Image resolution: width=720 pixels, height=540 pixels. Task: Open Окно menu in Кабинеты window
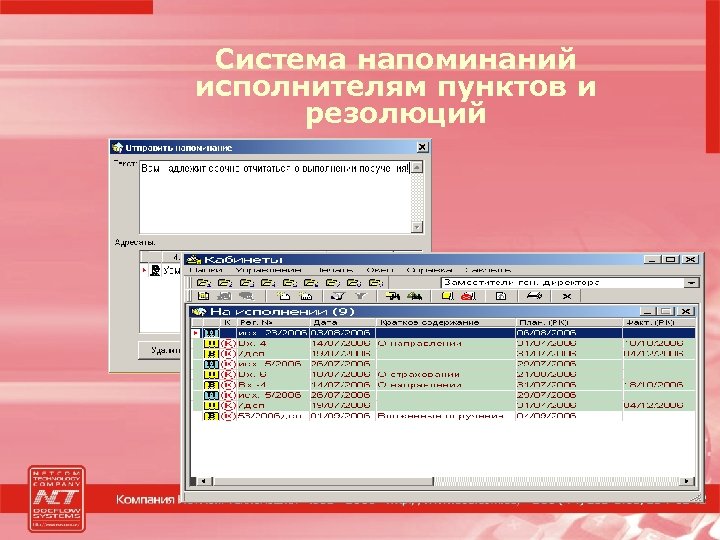[380, 270]
